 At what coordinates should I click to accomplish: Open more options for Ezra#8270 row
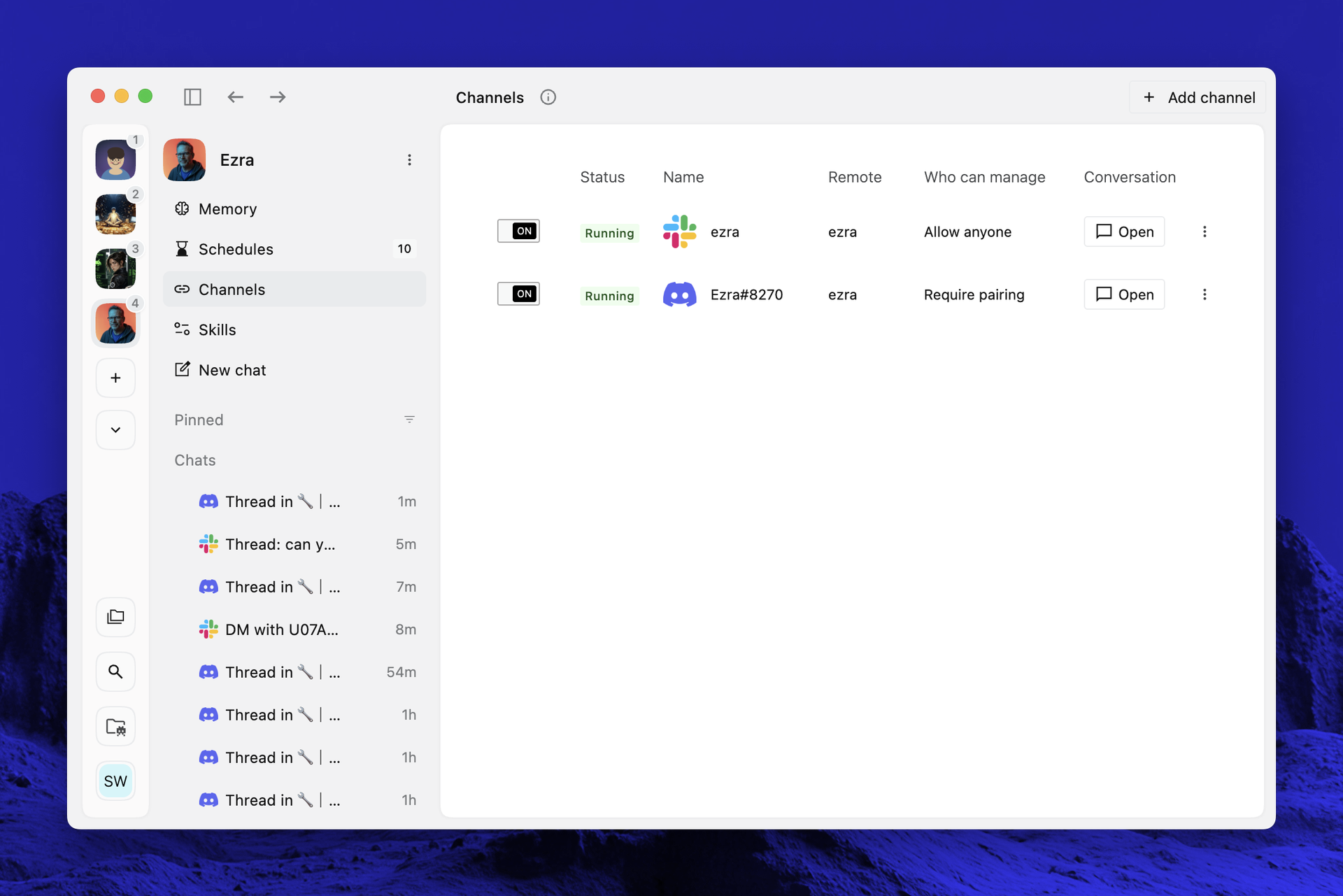(1205, 294)
